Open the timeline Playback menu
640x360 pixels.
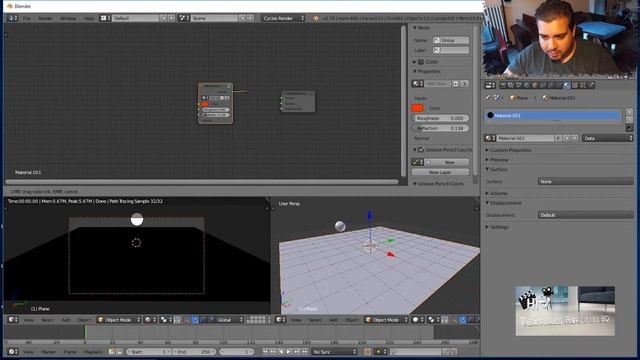[93, 351]
